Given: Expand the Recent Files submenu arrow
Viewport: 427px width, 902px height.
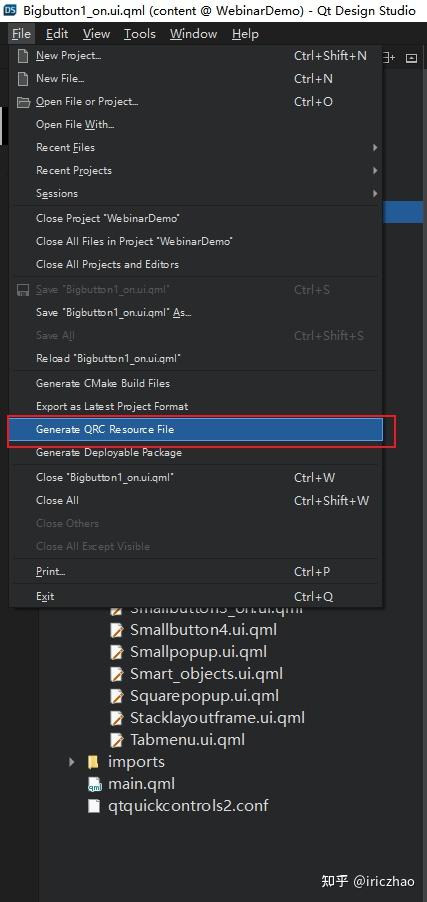Looking at the screenshot, I should point(375,148).
